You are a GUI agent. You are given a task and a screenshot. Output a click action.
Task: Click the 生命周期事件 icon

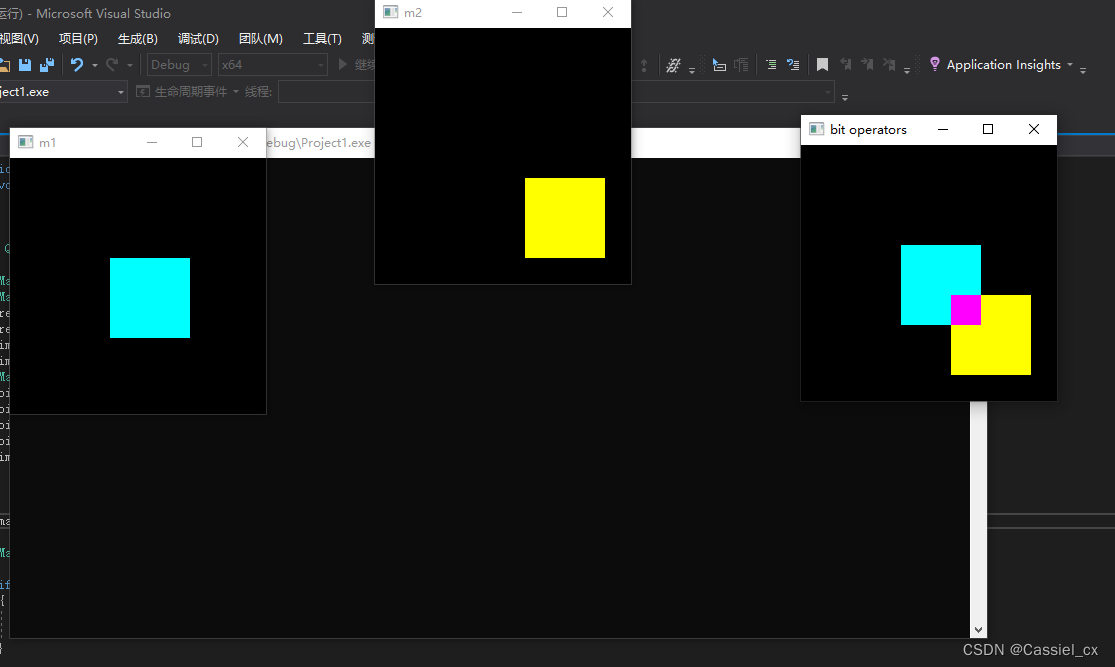click(x=143, y=92)
